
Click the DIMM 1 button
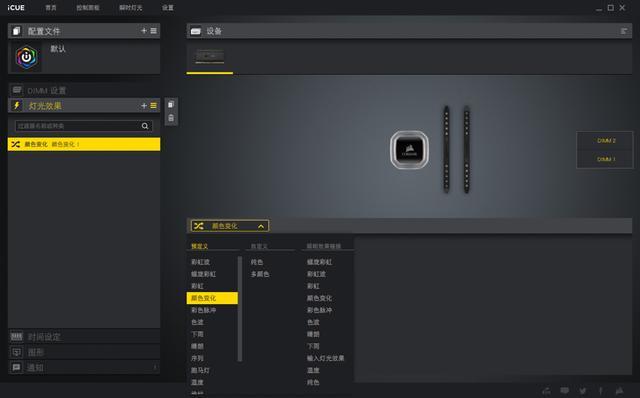coord(606,159)
